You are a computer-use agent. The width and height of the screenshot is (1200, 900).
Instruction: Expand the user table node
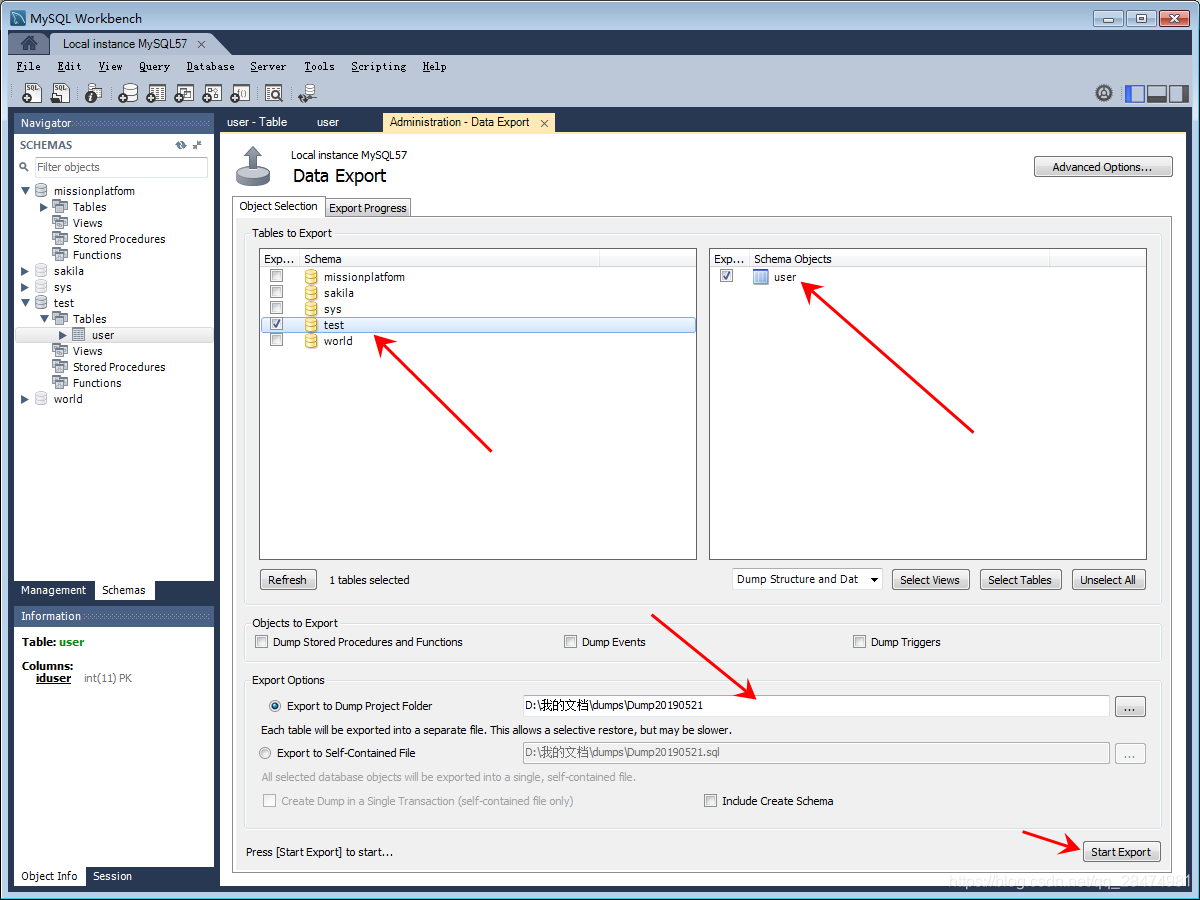pyautogui.click(x=63, y=335)
